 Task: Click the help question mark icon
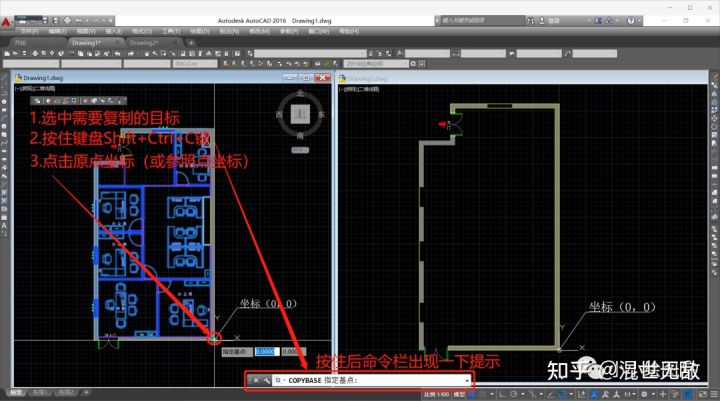click(631, 20)
